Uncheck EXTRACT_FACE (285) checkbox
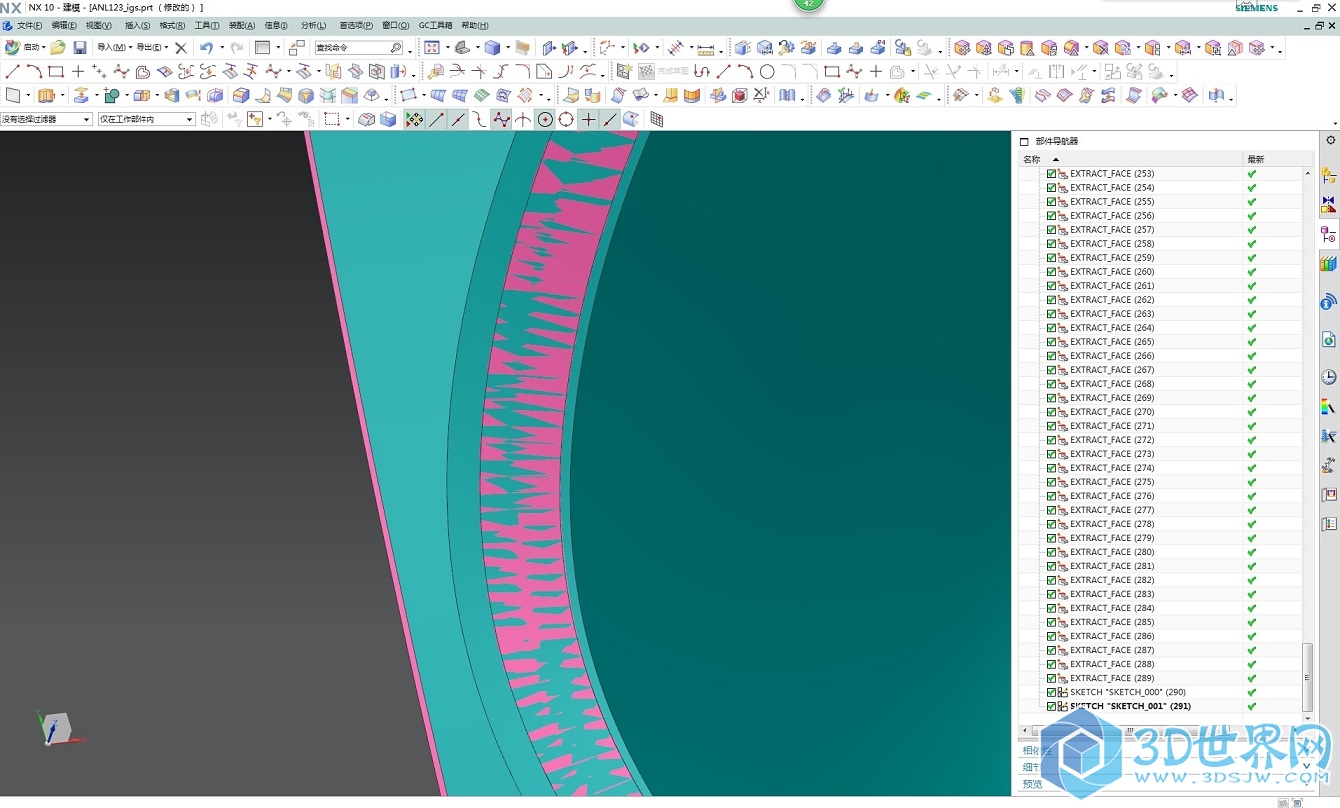Screen dimensions: 1340x808 tap(1051, 621)
